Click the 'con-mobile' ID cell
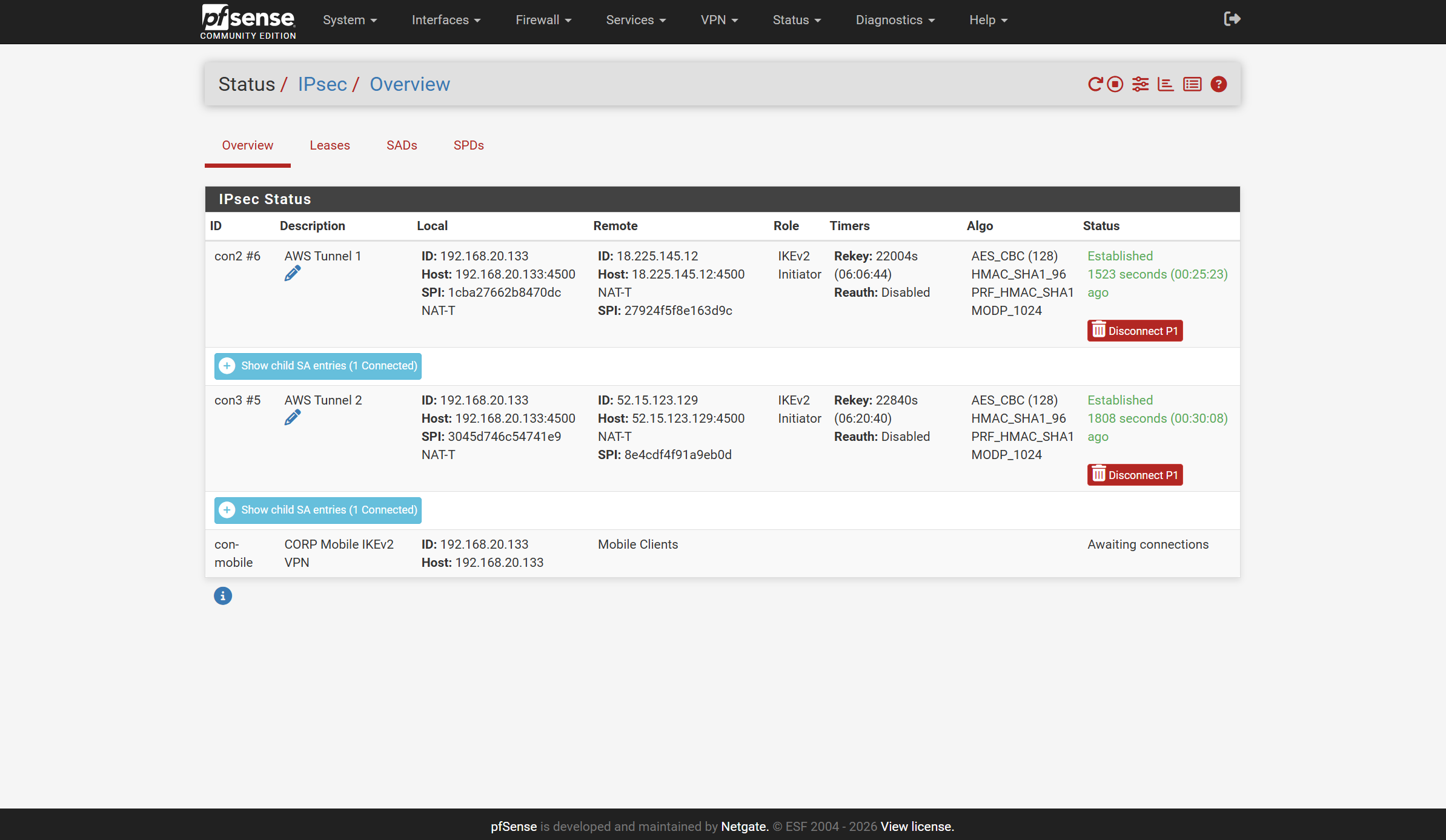 [234, 554]
